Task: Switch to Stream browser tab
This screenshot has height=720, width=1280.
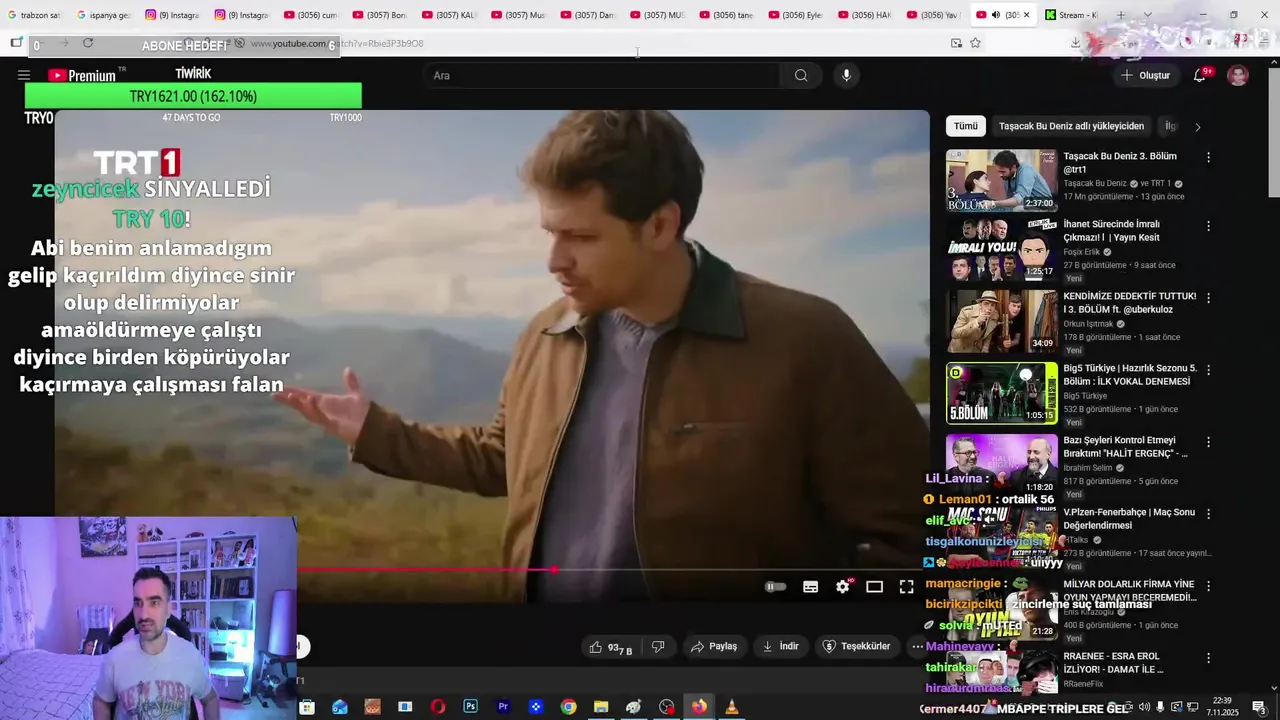Action: [x=1071, y=15]
